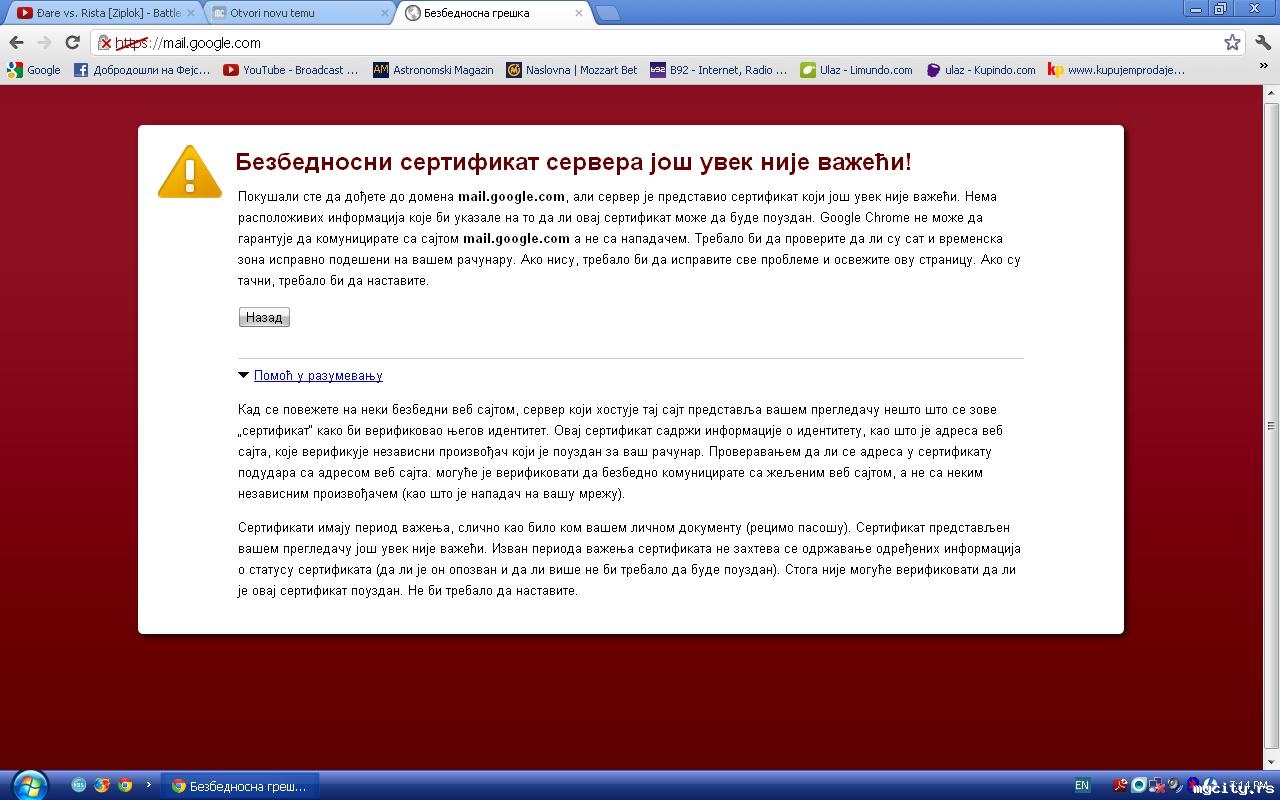The width and height of the screenshot is (1280, 800).
Task: Click the disconnected network tray icon
Action: (x=1157, y=785)
